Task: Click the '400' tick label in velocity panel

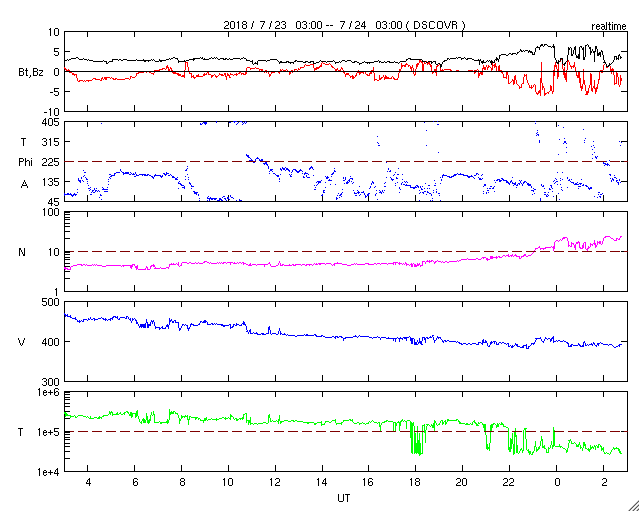Action: click(51, 342)
